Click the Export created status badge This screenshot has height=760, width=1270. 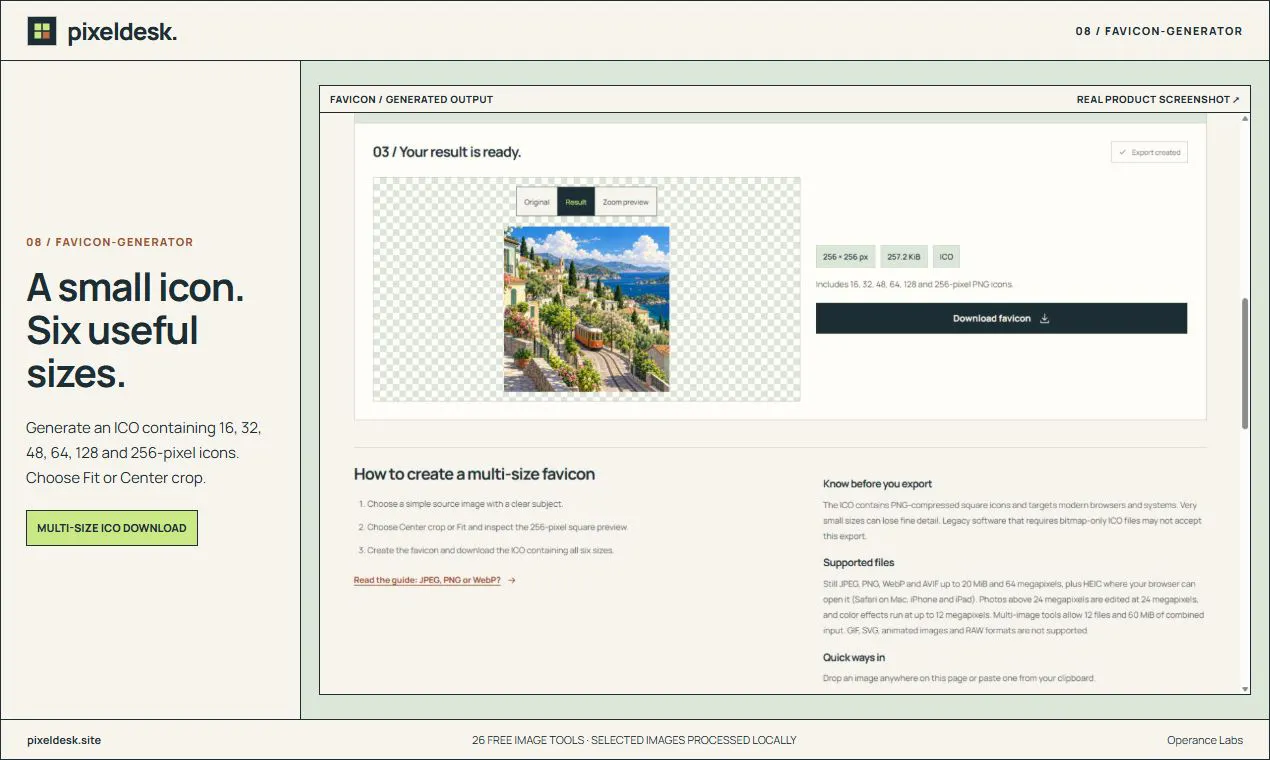click(x=1149, y=153)
